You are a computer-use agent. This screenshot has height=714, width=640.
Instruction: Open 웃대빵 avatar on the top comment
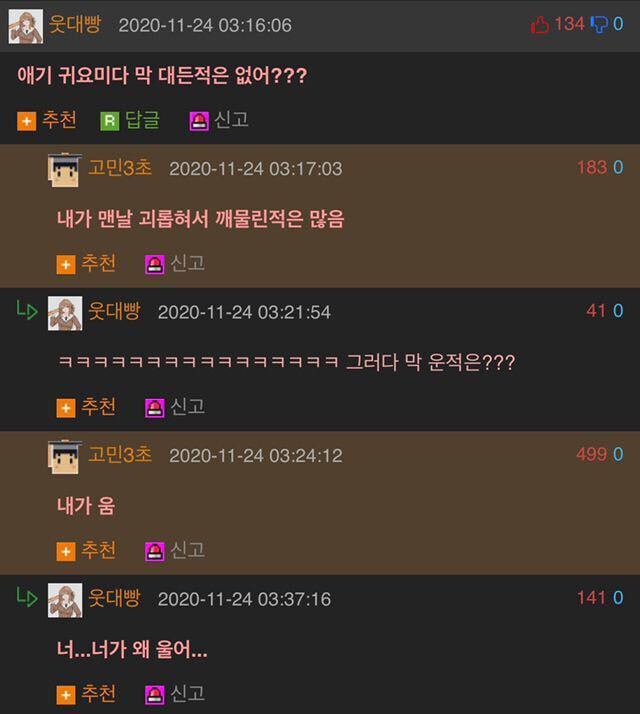(26, 26)
